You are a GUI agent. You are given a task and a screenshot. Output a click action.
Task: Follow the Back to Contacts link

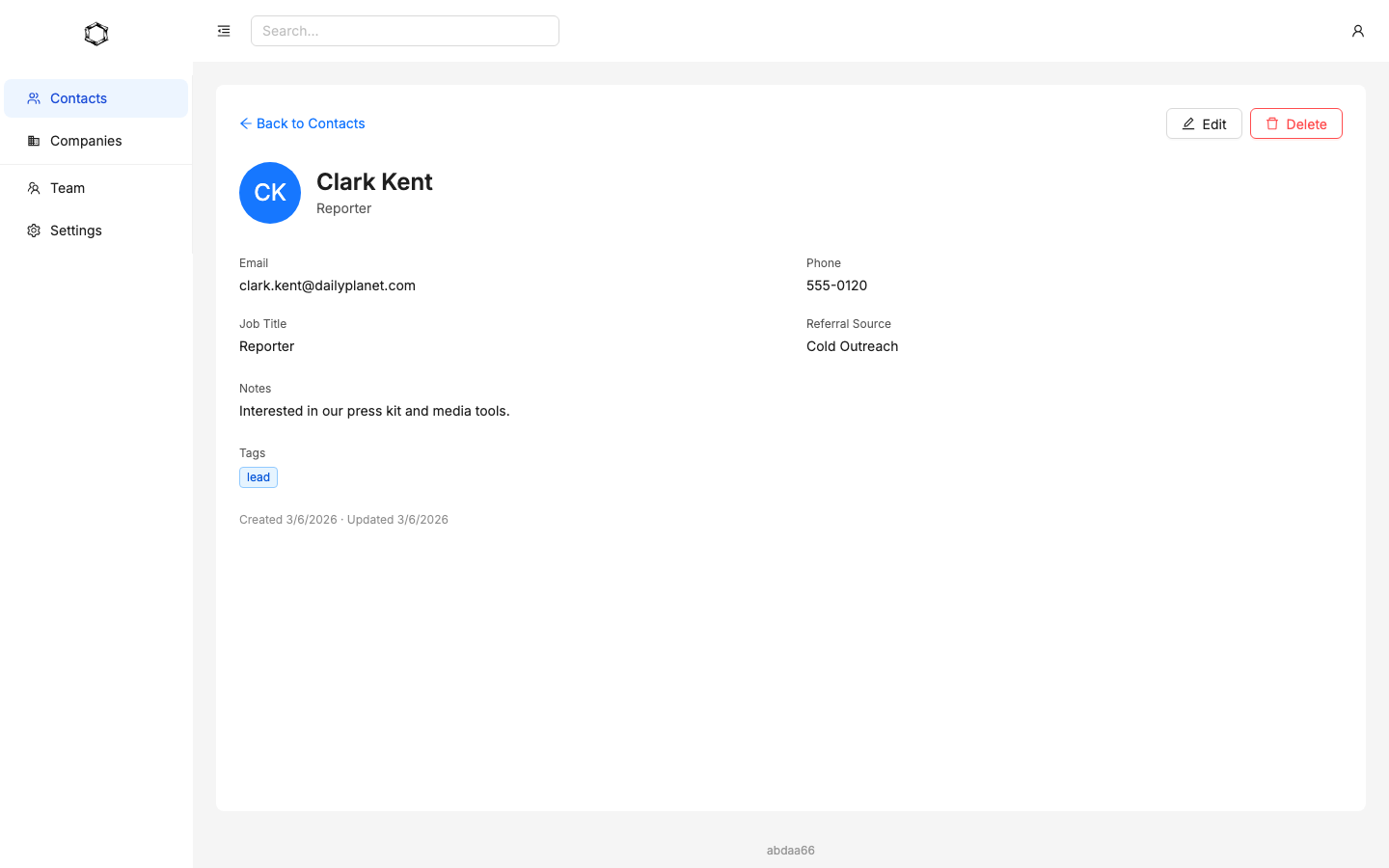coord(302,123)
